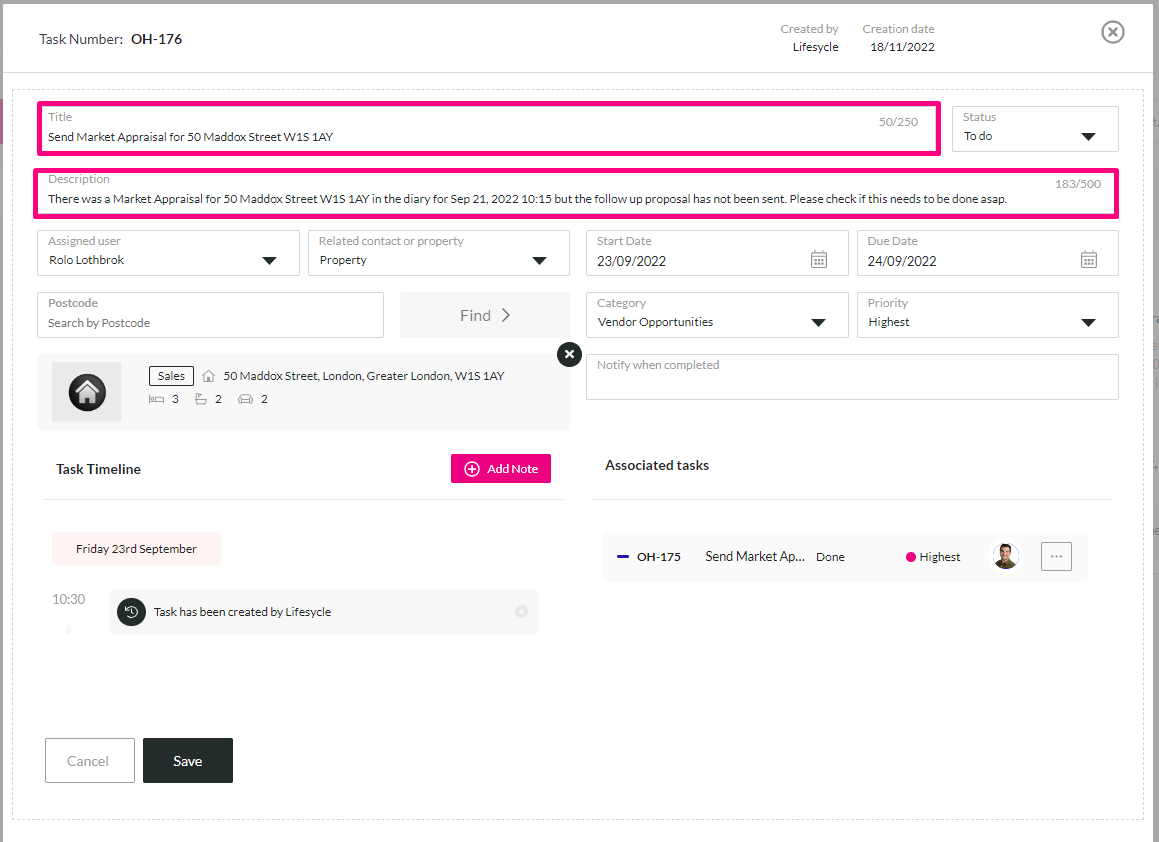Open the Start Date calendar picker
This screenshot has width=1159, height=842.
(818, 259)
